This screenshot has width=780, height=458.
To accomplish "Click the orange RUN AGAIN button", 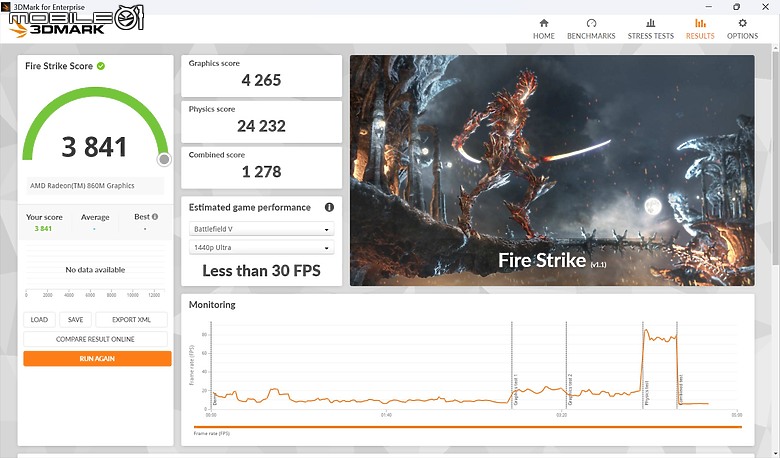I will (x=97, y=359).
